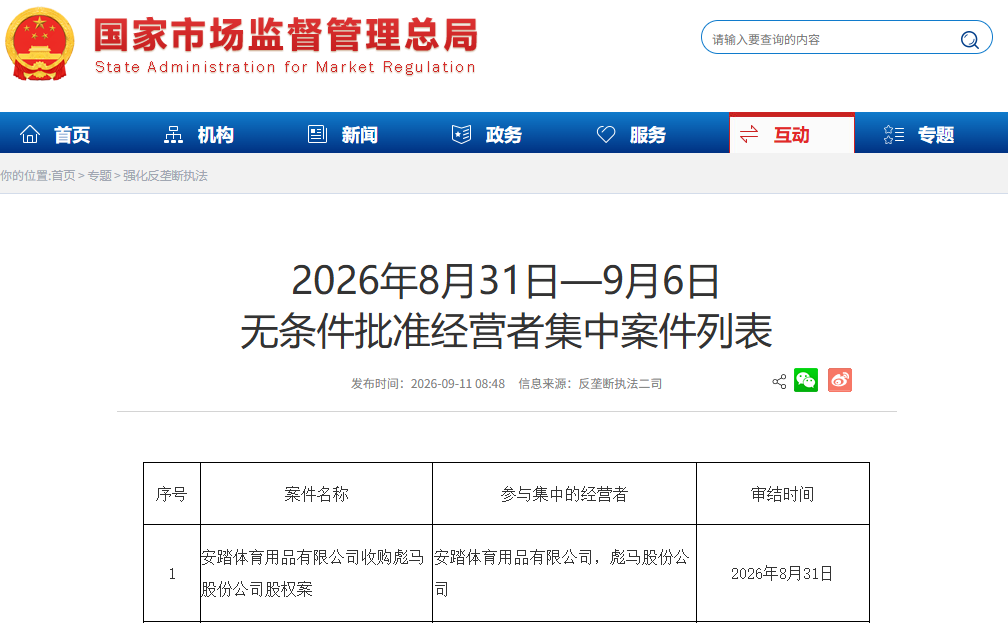
Task: Go to 首页 in the breadcrumb
Action: pyautogui.click(x=63, y=176)
